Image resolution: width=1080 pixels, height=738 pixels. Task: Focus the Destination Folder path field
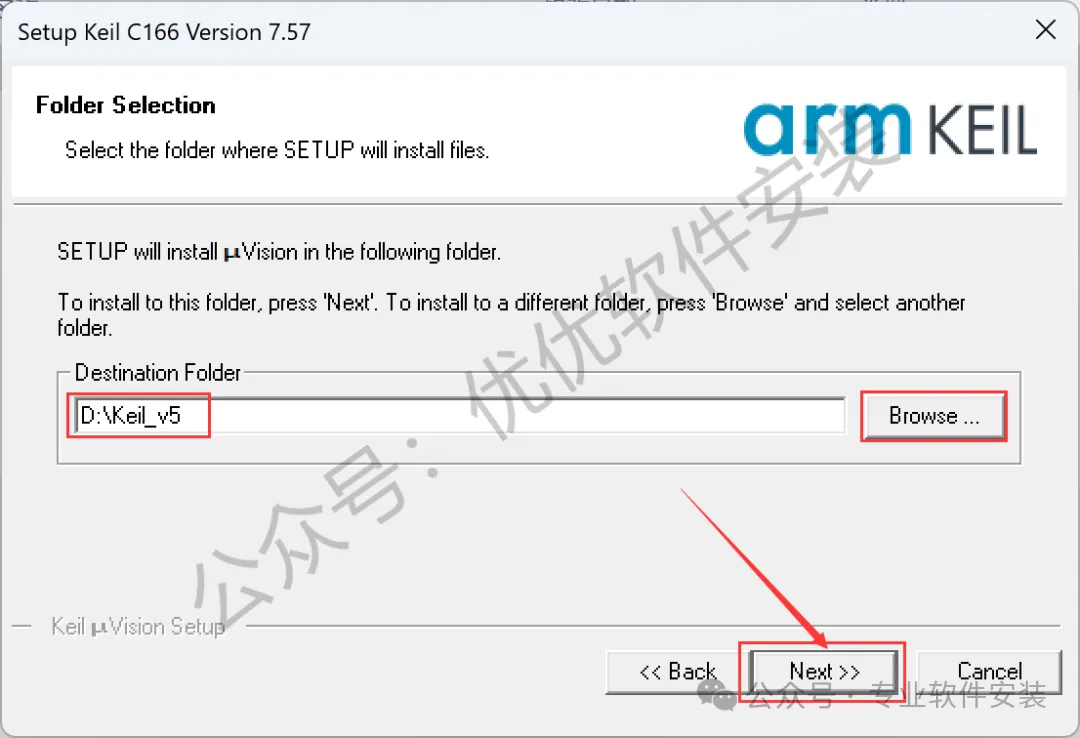[459, 416]
